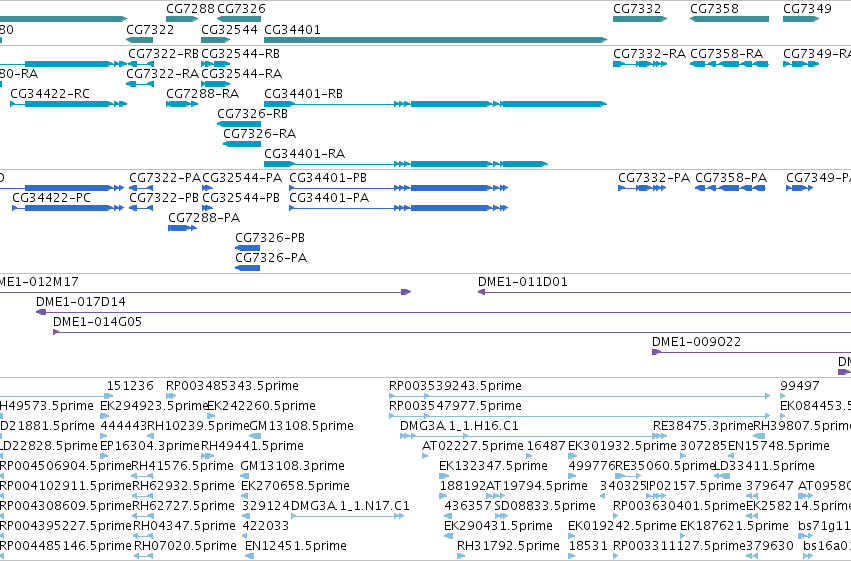Select EST LD33411.5prime
The width and height of the screenshot is (851, 561).
722,476
